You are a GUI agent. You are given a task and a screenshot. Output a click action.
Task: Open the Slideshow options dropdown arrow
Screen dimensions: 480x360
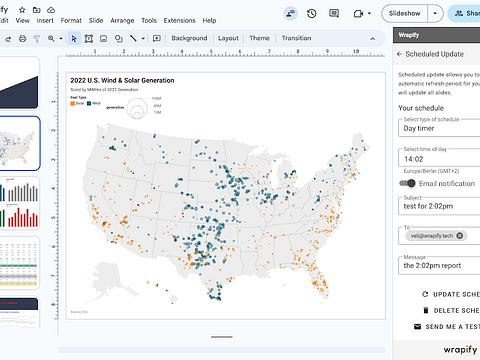(435, 13)
